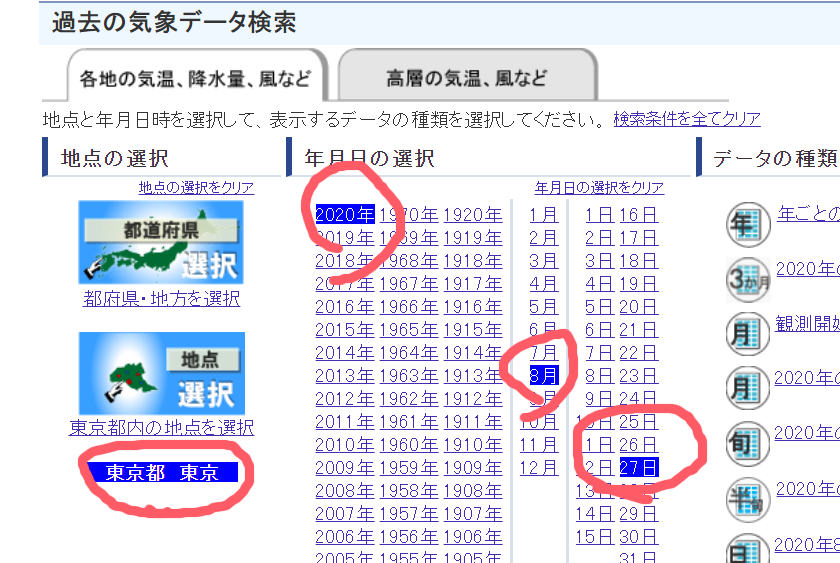Pick day 29日

click(x=639, y=514)
